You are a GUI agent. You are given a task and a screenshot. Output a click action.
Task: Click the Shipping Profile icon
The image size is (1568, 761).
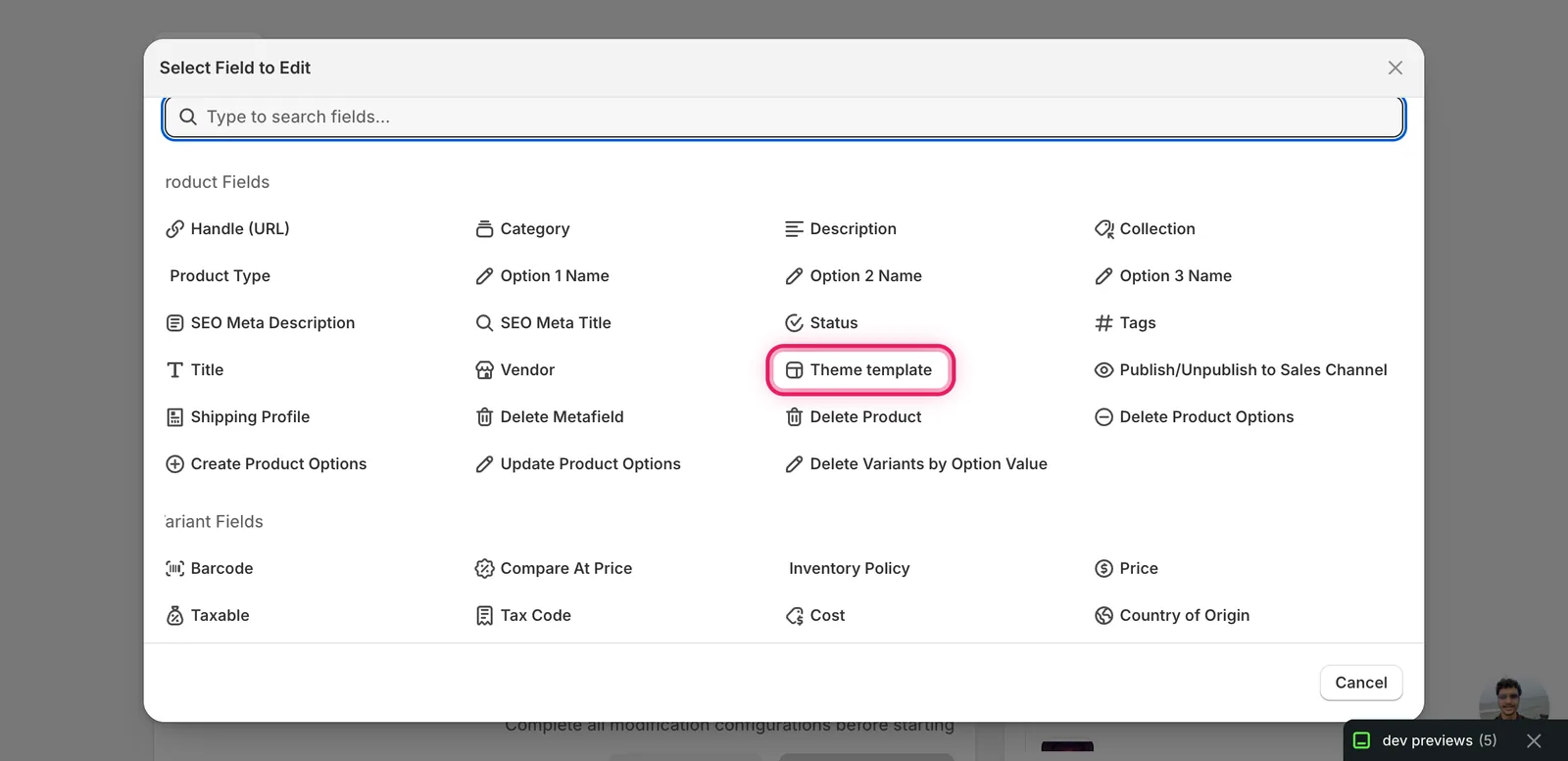174,417
